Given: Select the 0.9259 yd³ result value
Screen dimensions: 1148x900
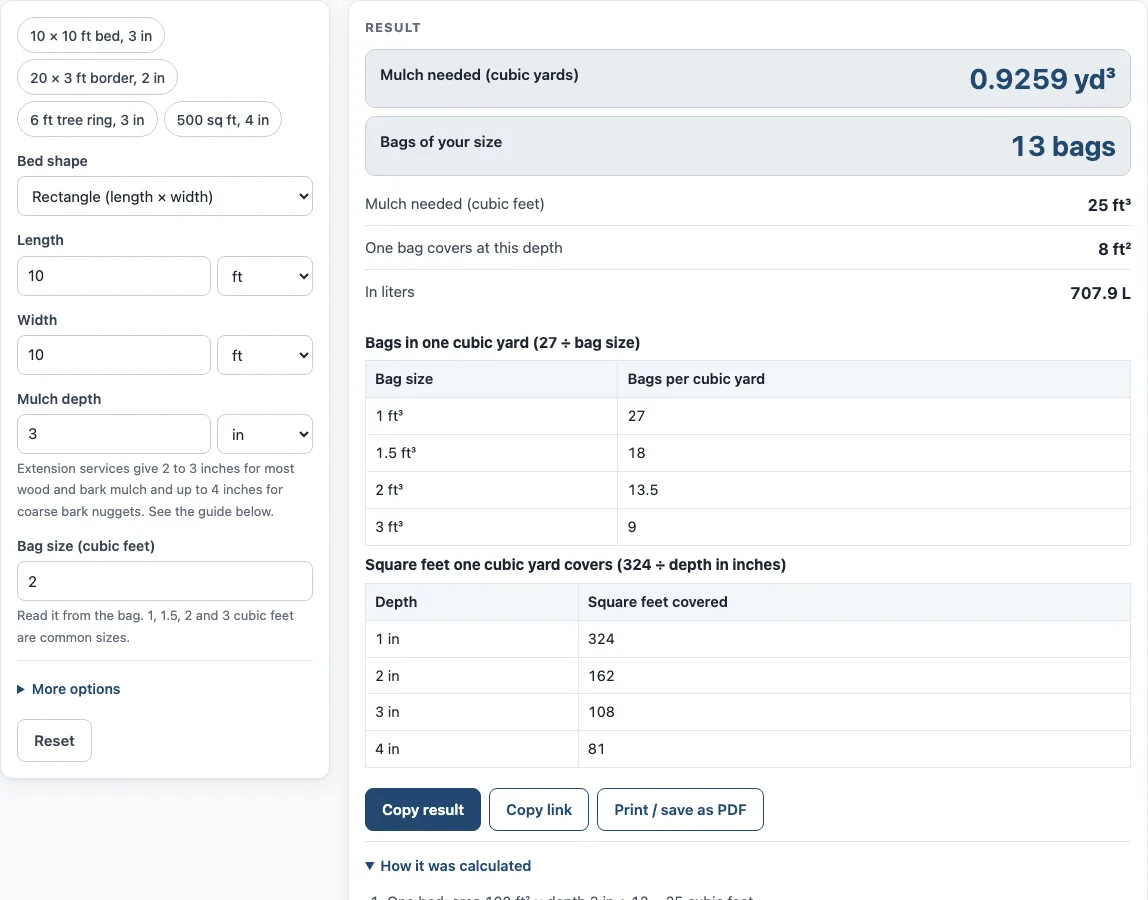Looking at the screenshot, I should tap(1042, 78).
